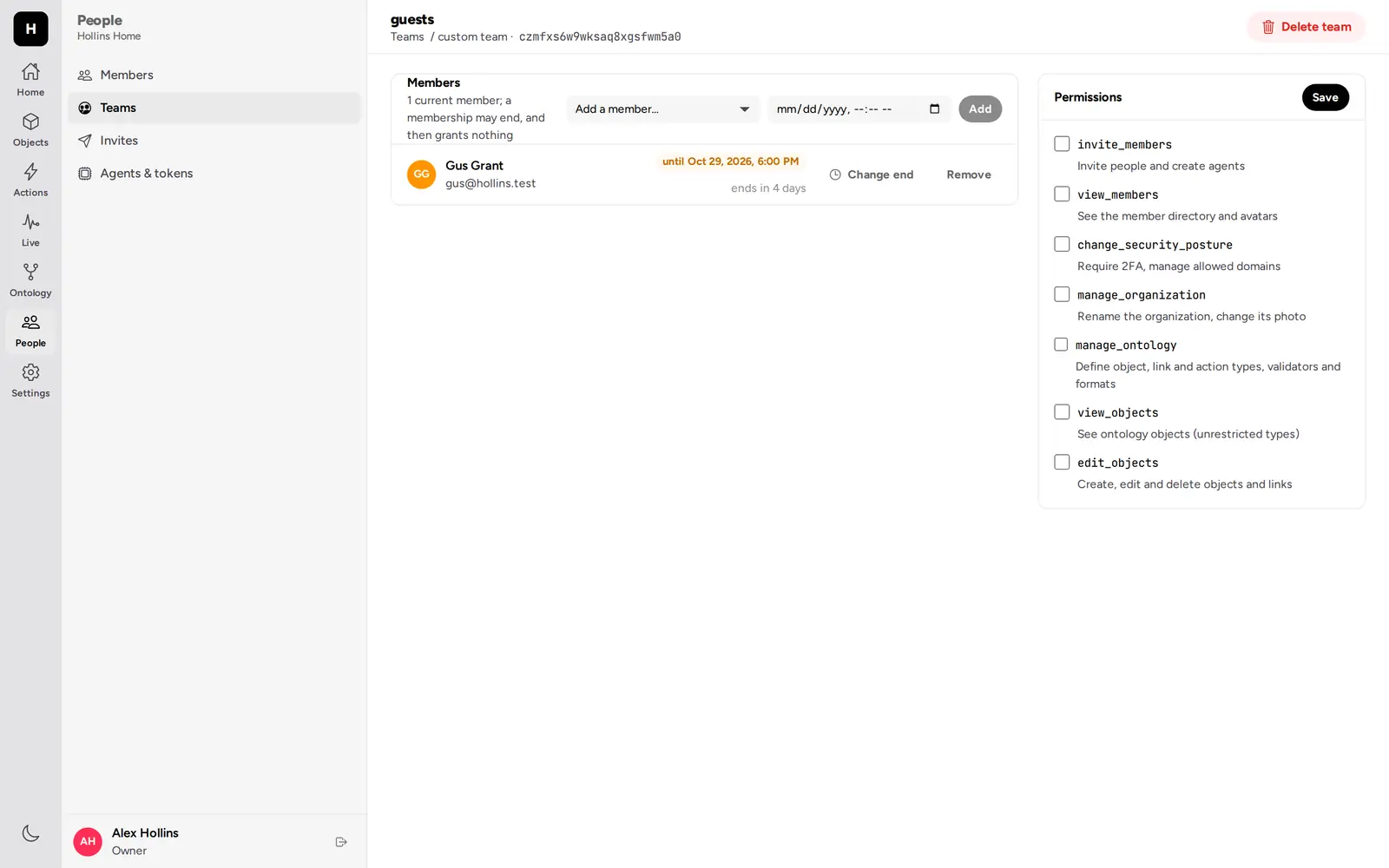Click the AH avatar of Alex Hollins
Image resolution: width=1389 pixels, height=868 pixels.
pyautogui.click(x=88, y=841)
